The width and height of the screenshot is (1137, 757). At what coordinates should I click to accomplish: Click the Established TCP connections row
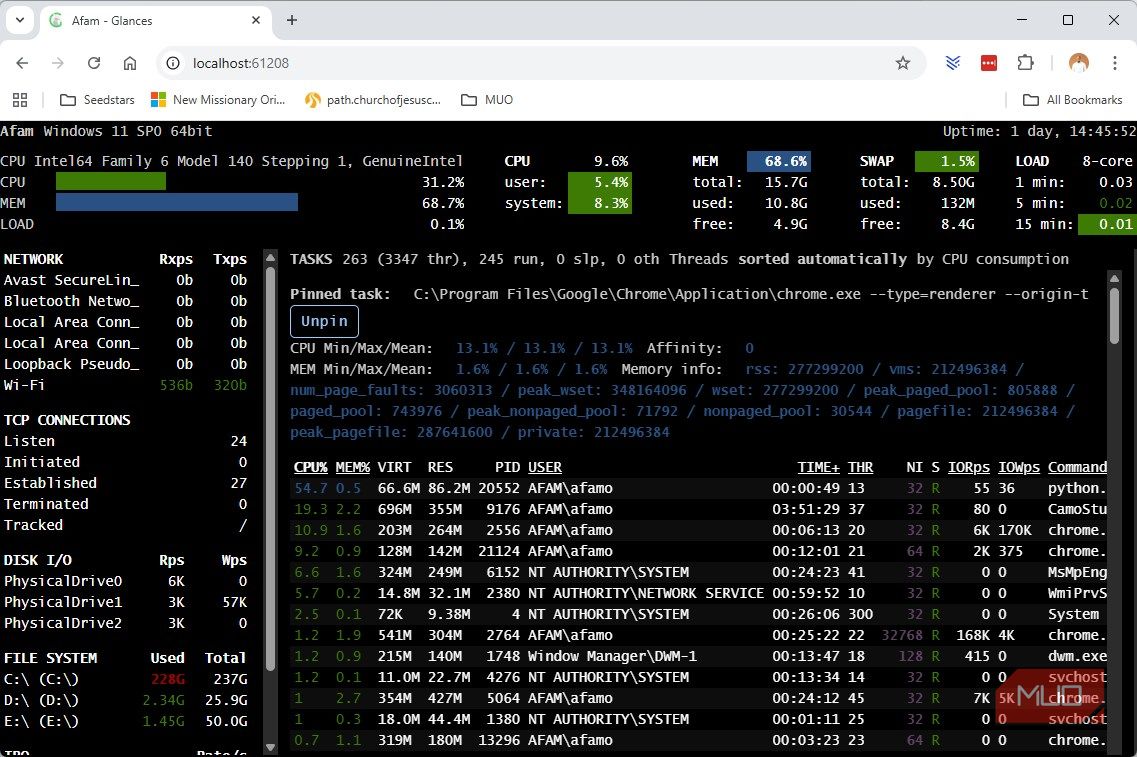coord(125,484)
